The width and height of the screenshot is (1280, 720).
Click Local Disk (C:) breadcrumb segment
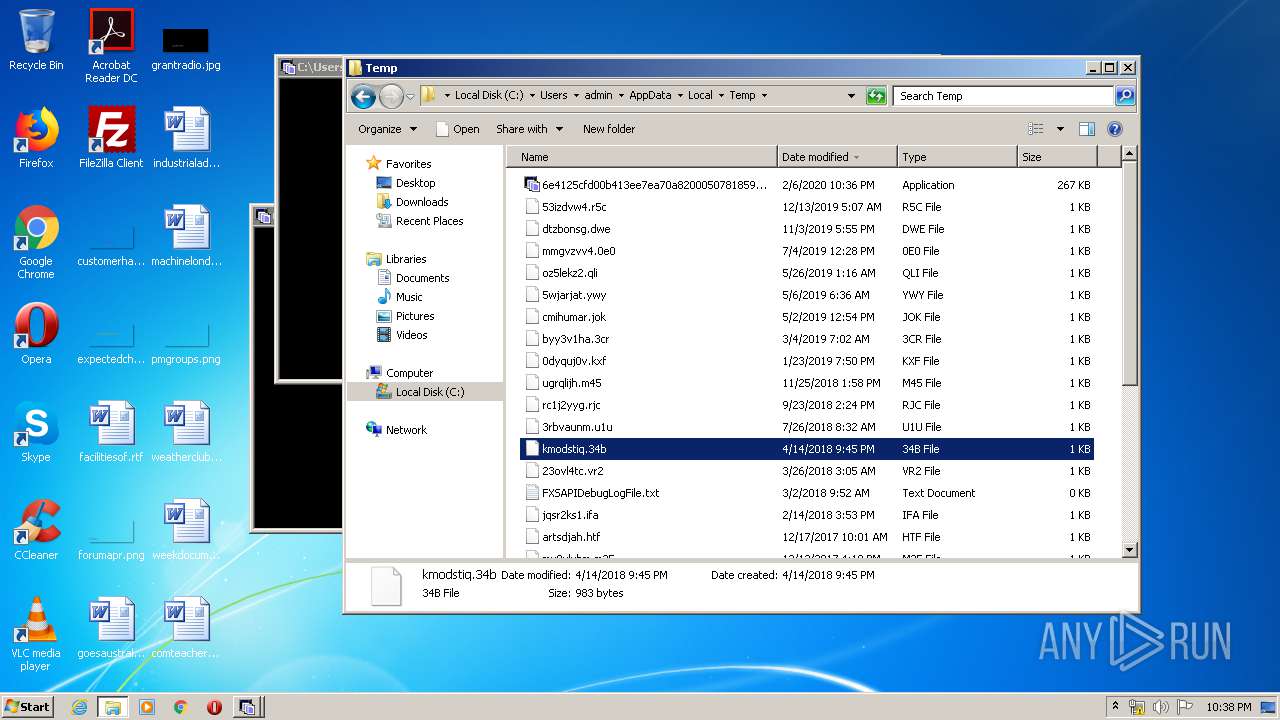click(x=489, y=96)
